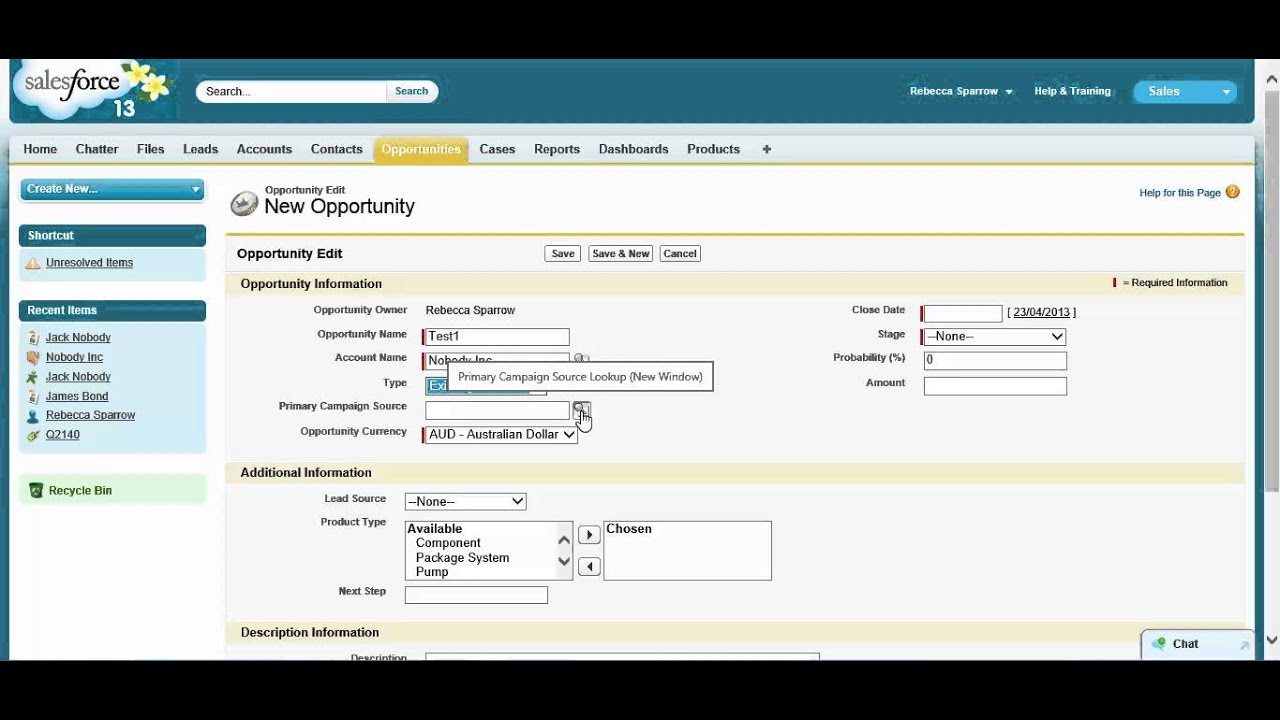Select Component in Available list
This screenshot has width=1280, height=720.
(x=448, y=543)
